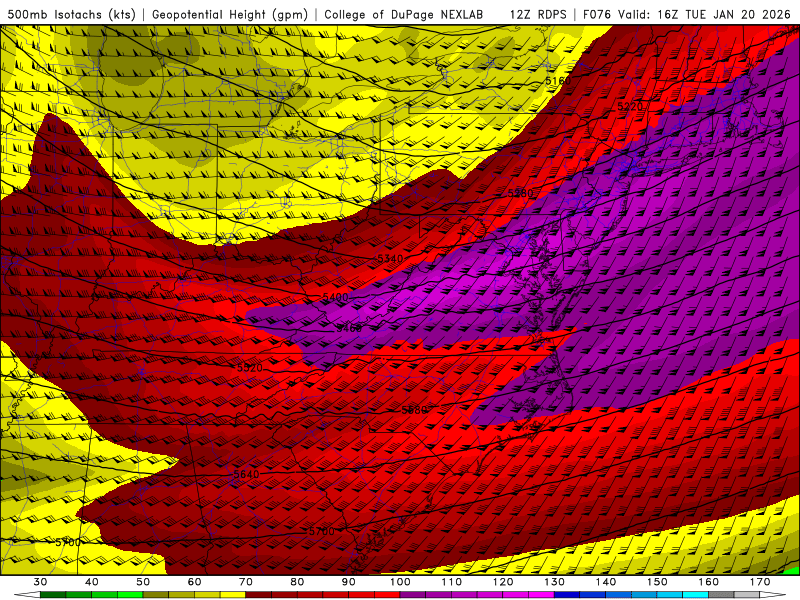800x600 pixels.
Task: Click the 160 value on the color scale
Action: [709, 582]
